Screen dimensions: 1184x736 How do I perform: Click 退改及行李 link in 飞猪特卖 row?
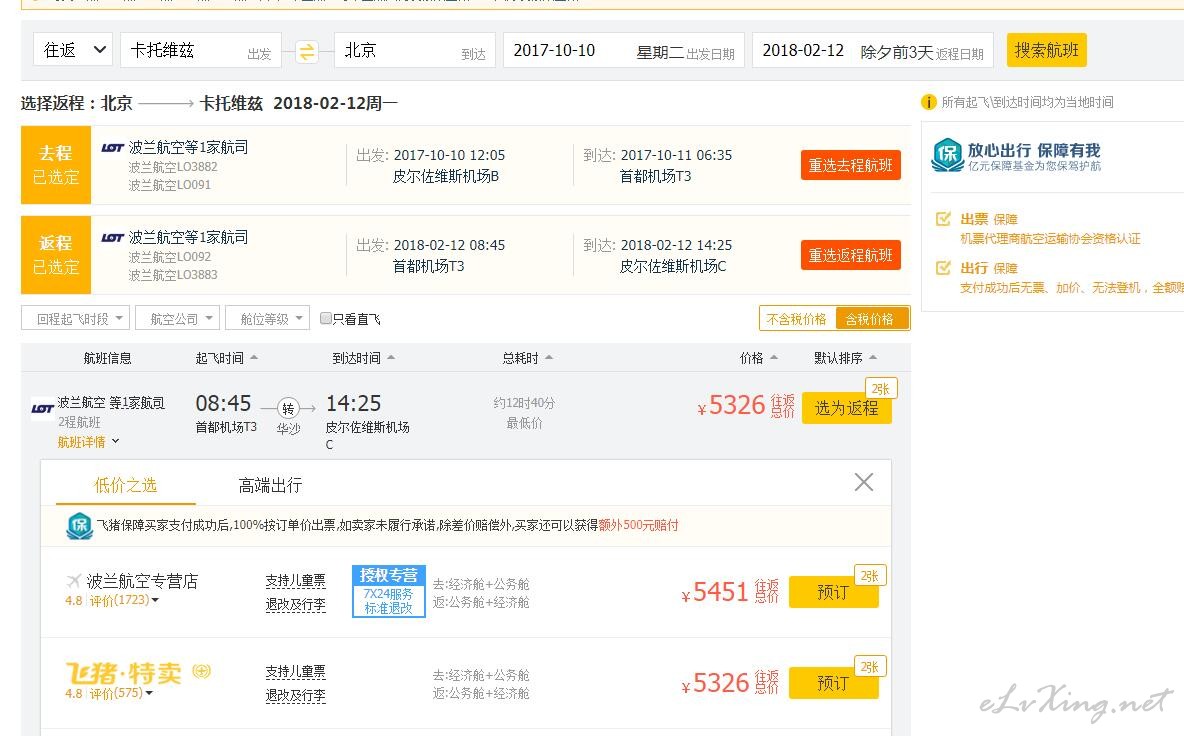(295, 696)
